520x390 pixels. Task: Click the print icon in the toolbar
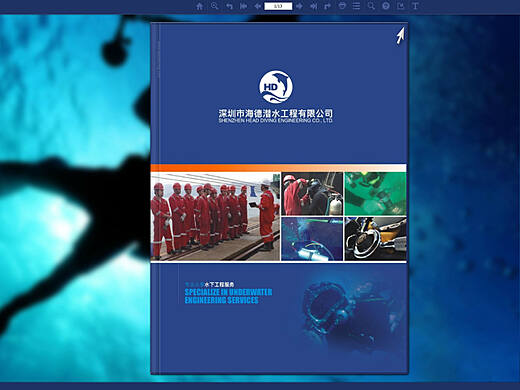[x=342, y=6]
